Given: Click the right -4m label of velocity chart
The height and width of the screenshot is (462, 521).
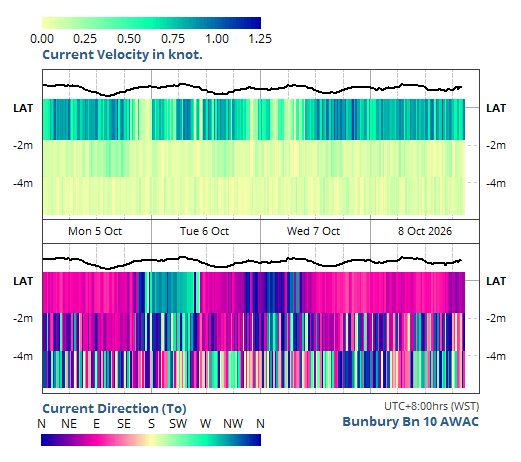Looking at the screenshot, I should pyautogui.click(x=496, y=183).
